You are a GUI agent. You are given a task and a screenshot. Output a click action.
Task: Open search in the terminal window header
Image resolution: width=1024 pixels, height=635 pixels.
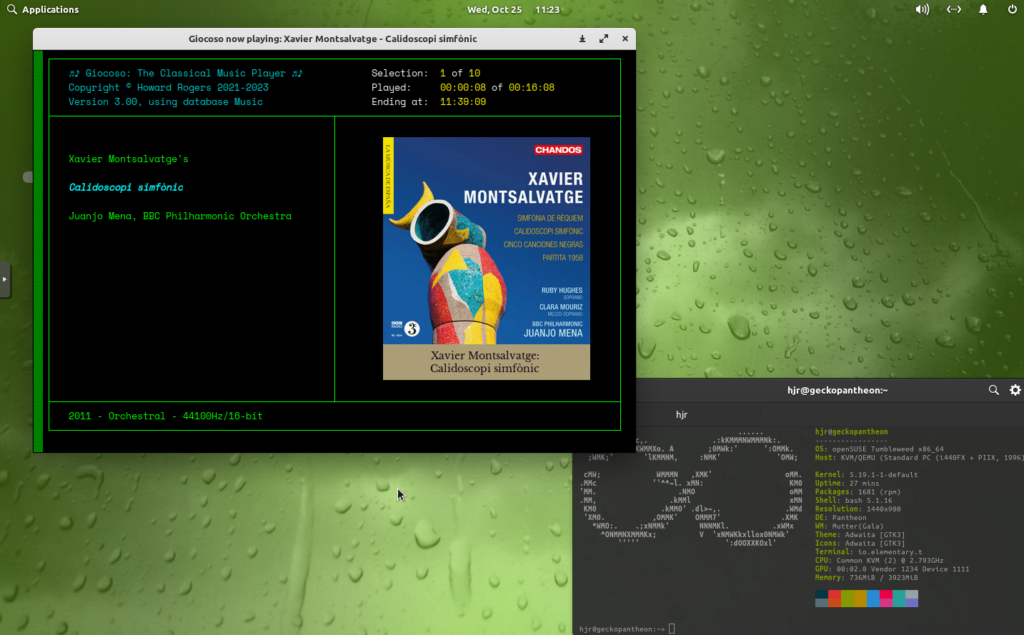993,390
